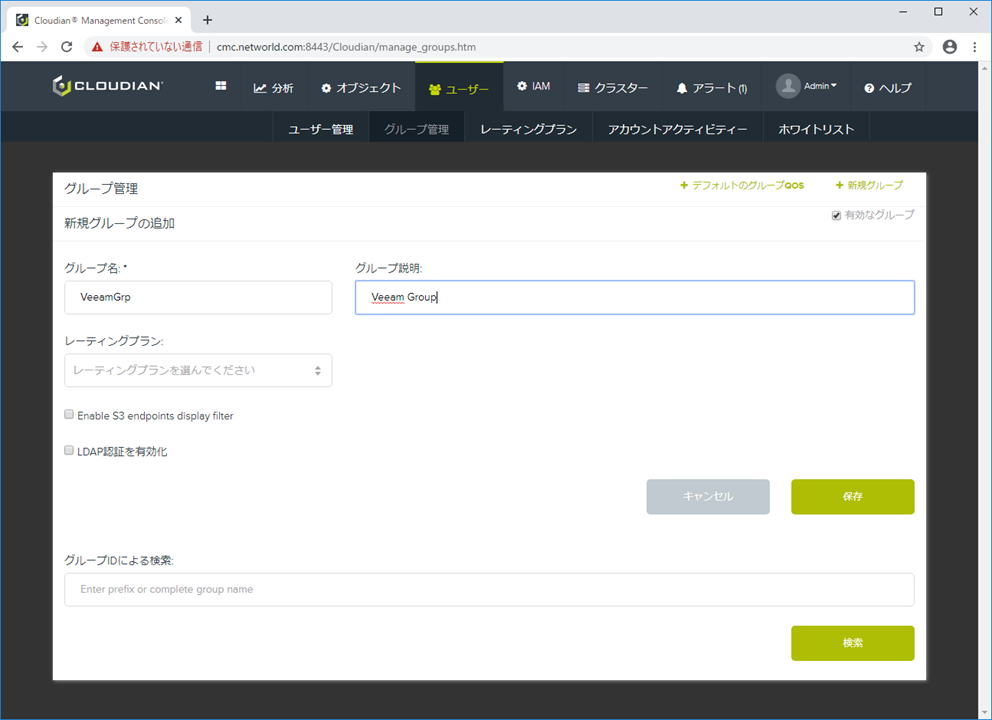Enable the S3 endpoints display filter checkbox

click(x=68, y=414)
